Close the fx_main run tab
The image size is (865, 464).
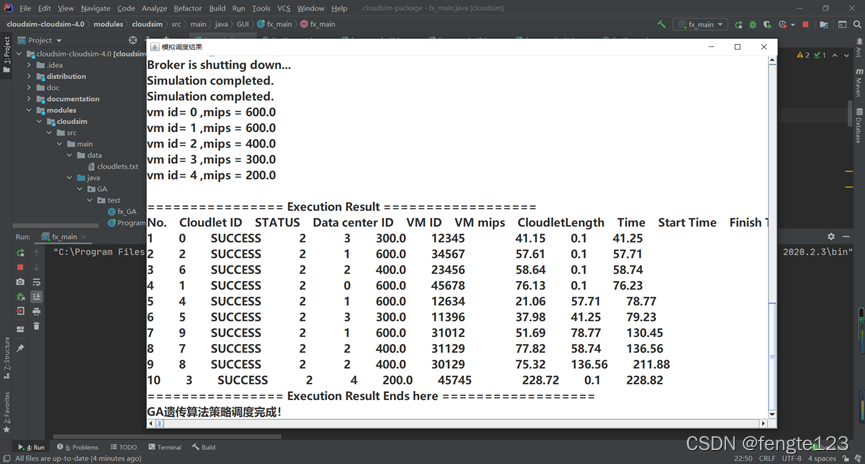[x=83, y=237]
